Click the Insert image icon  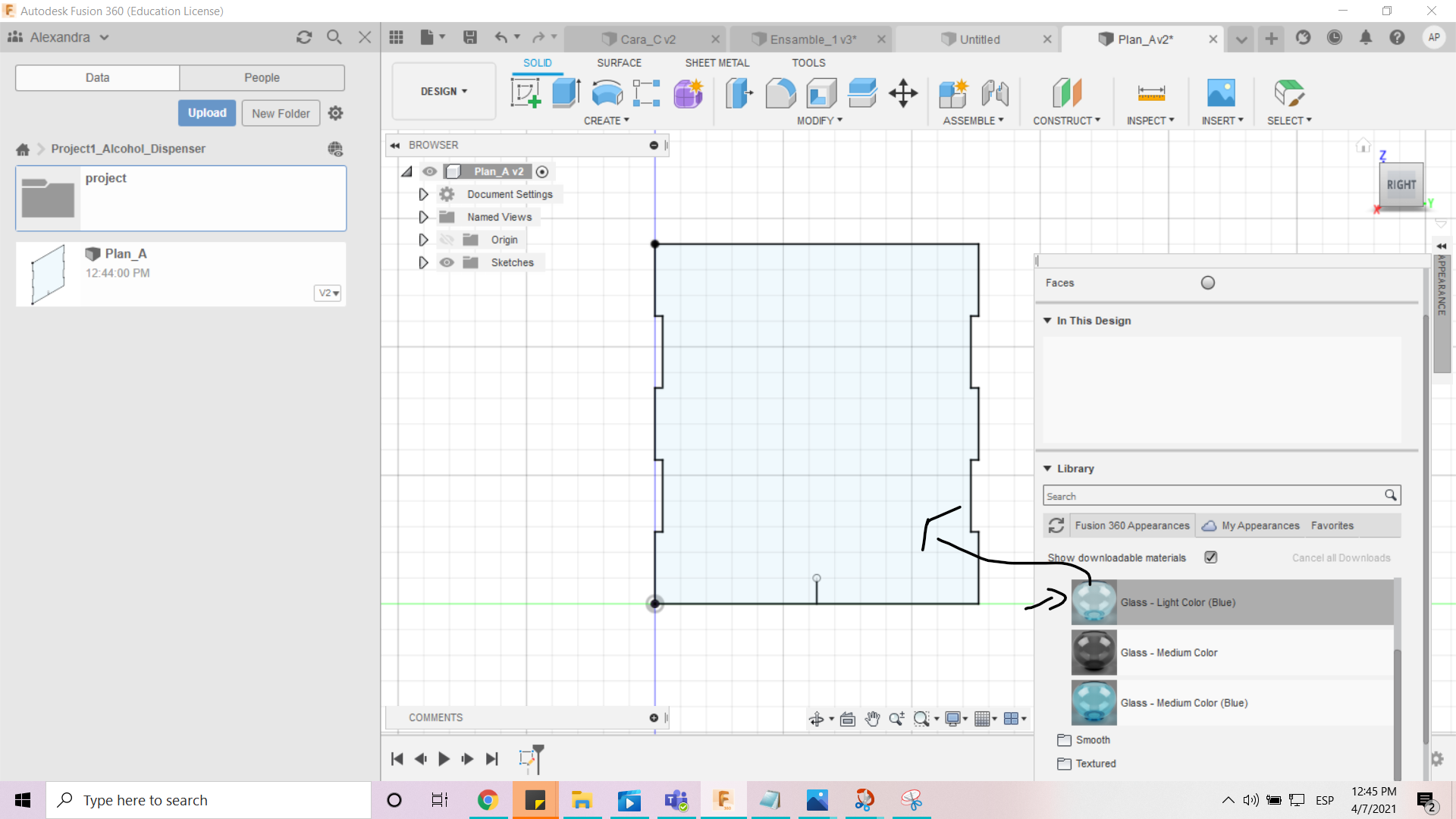pos(1221,93)
